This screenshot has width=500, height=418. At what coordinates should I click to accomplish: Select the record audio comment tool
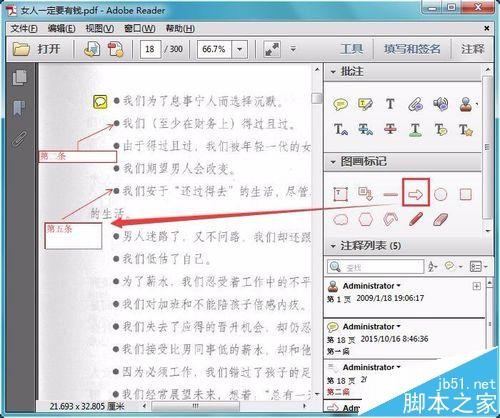point(441,104)
